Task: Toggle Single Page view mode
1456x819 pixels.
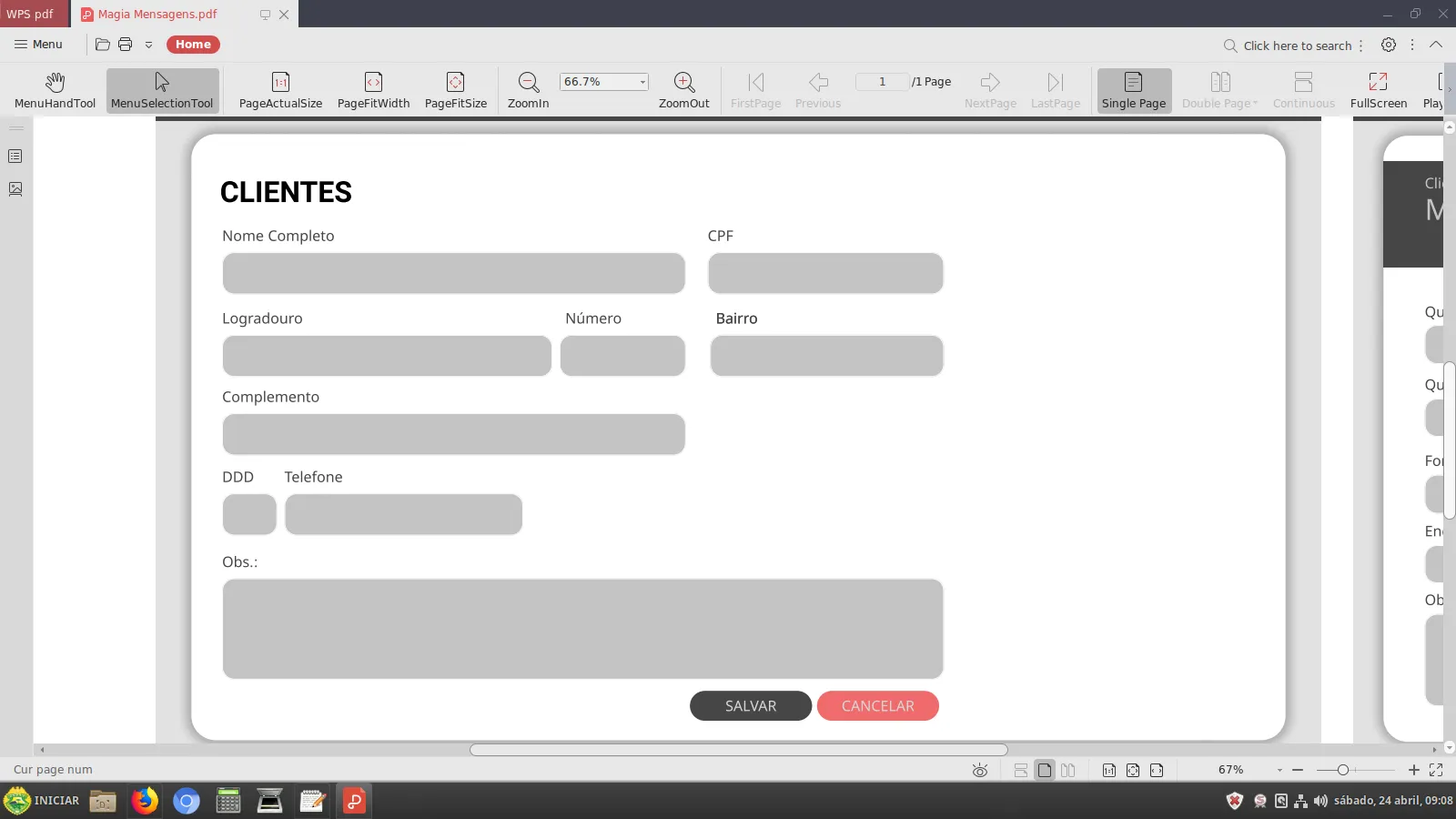Action: tap(1134, 90)
